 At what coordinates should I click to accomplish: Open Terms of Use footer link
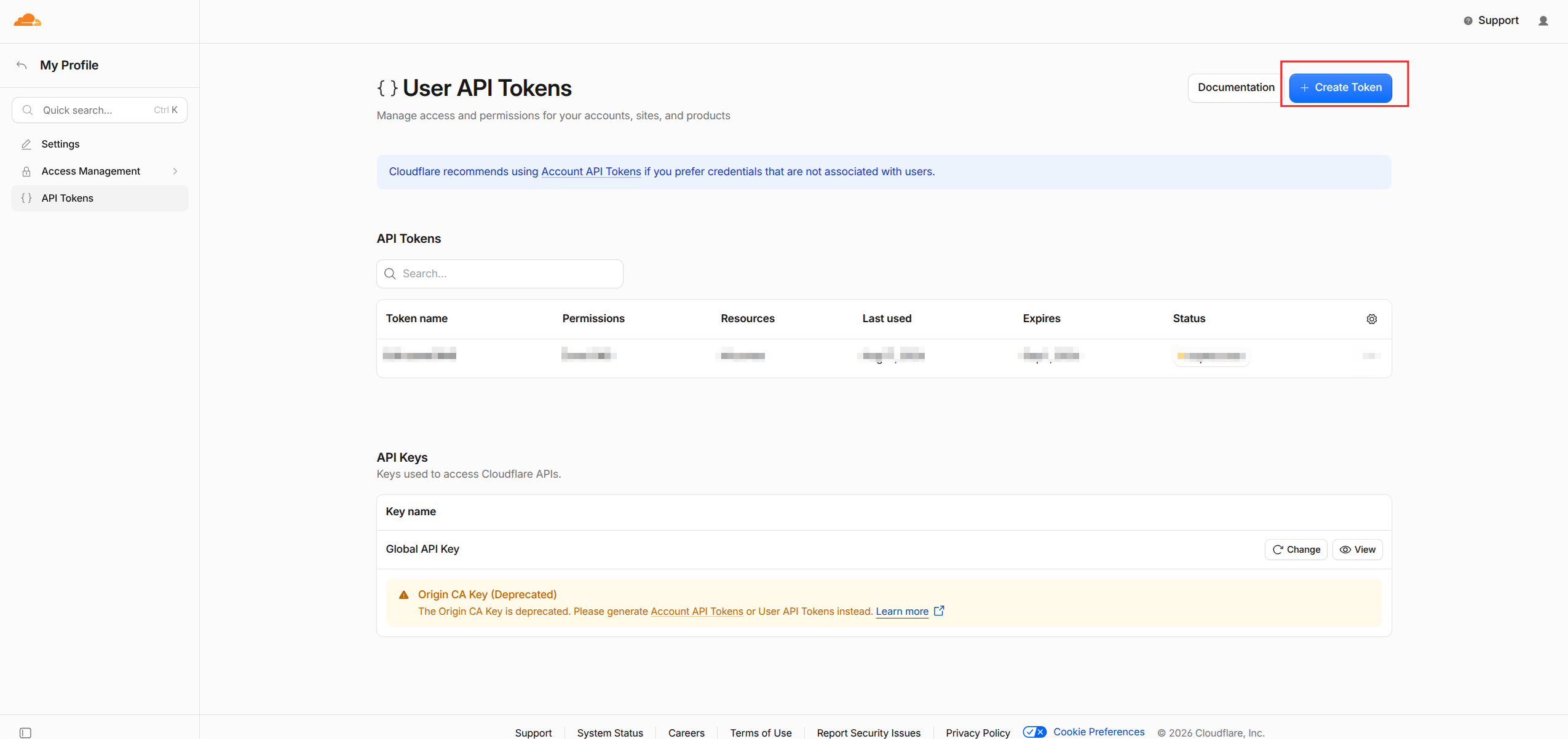[x=761, y=732]
